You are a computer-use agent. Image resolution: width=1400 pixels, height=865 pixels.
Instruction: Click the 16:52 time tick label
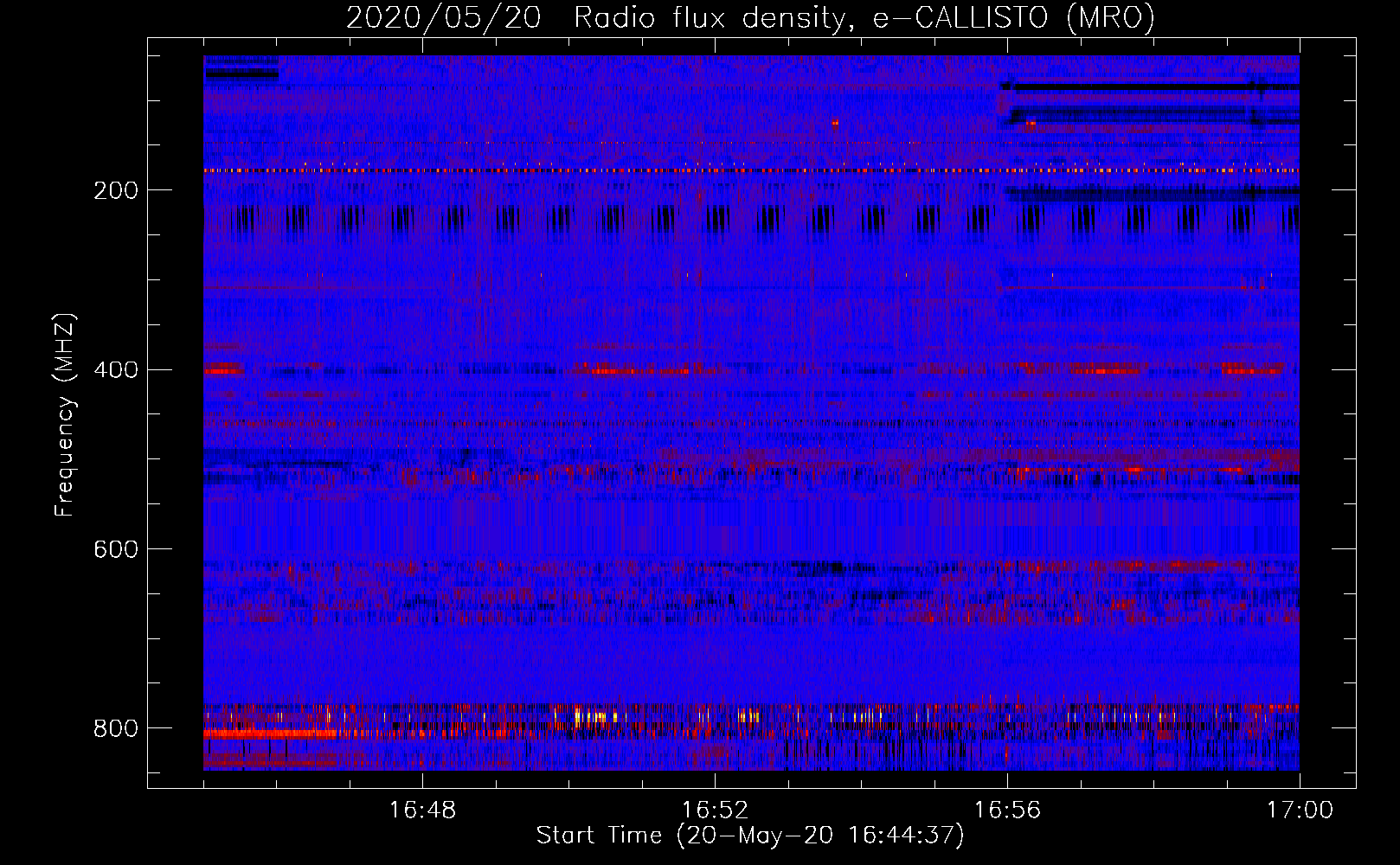[716, 811]
